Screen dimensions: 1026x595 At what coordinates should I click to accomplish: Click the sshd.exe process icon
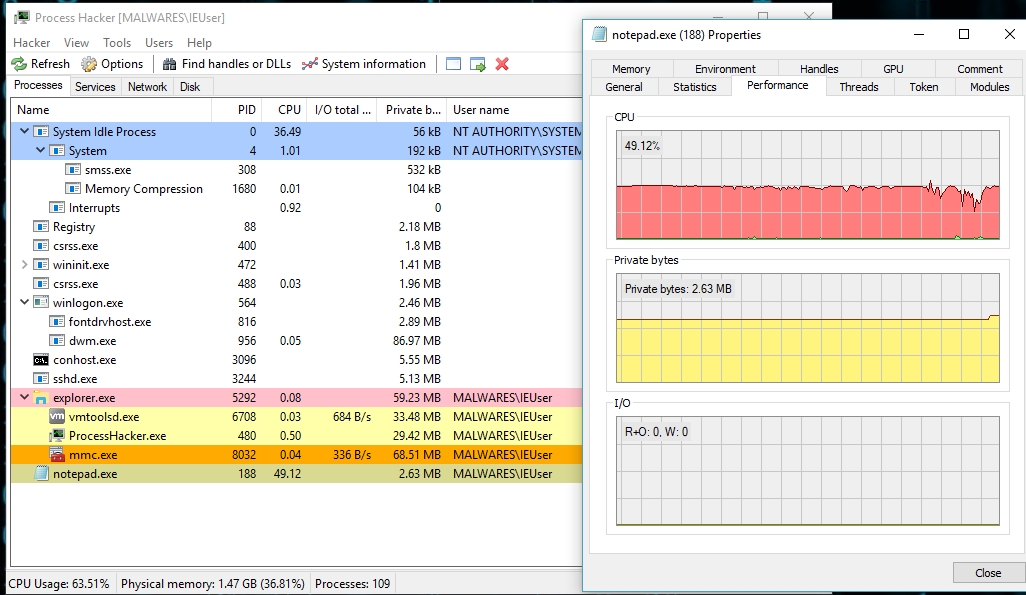(41, 379)
